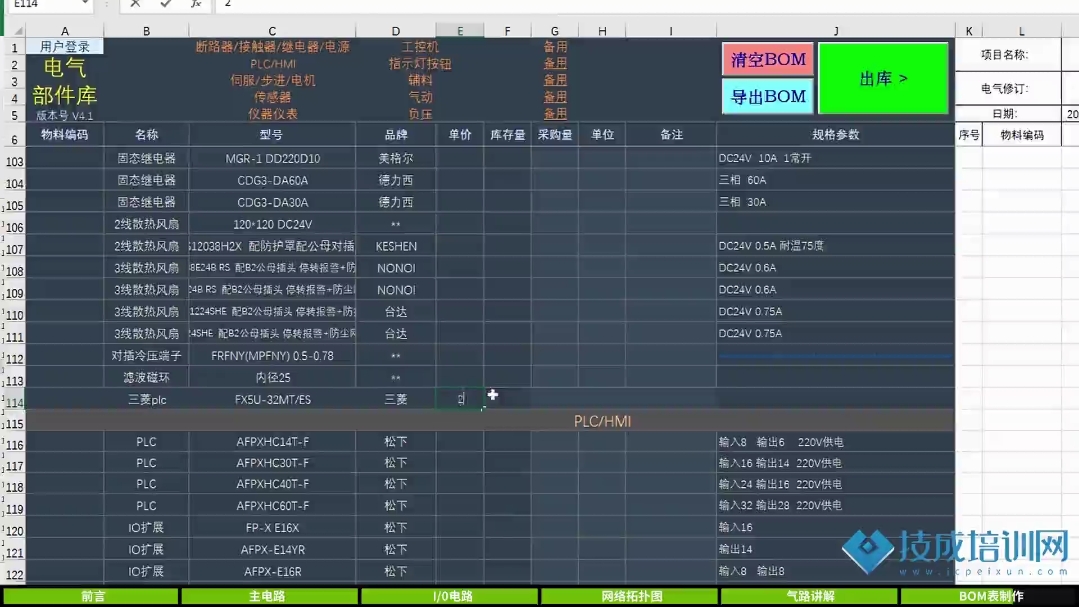Cancel the formula bar entry

(x=135, y=4)
